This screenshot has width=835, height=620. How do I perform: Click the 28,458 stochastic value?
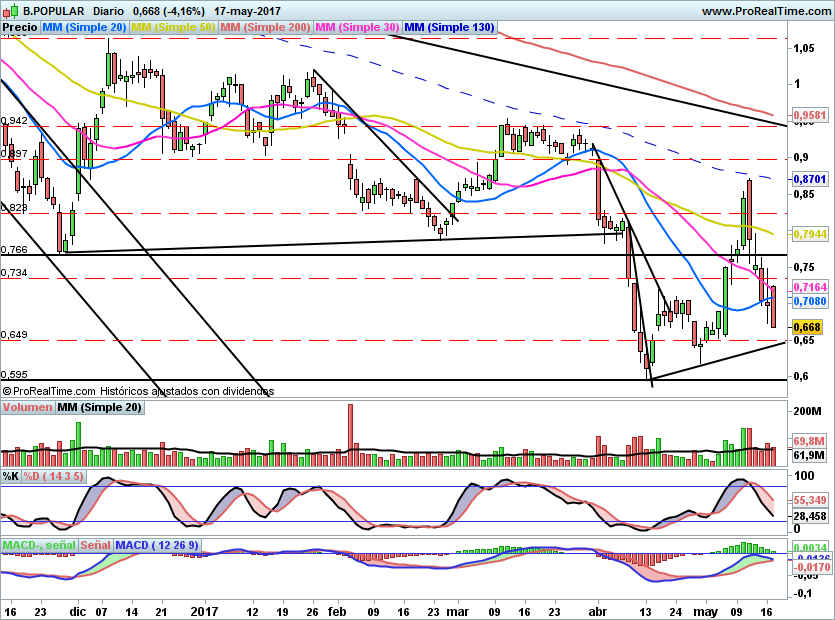tap(809, 516)
